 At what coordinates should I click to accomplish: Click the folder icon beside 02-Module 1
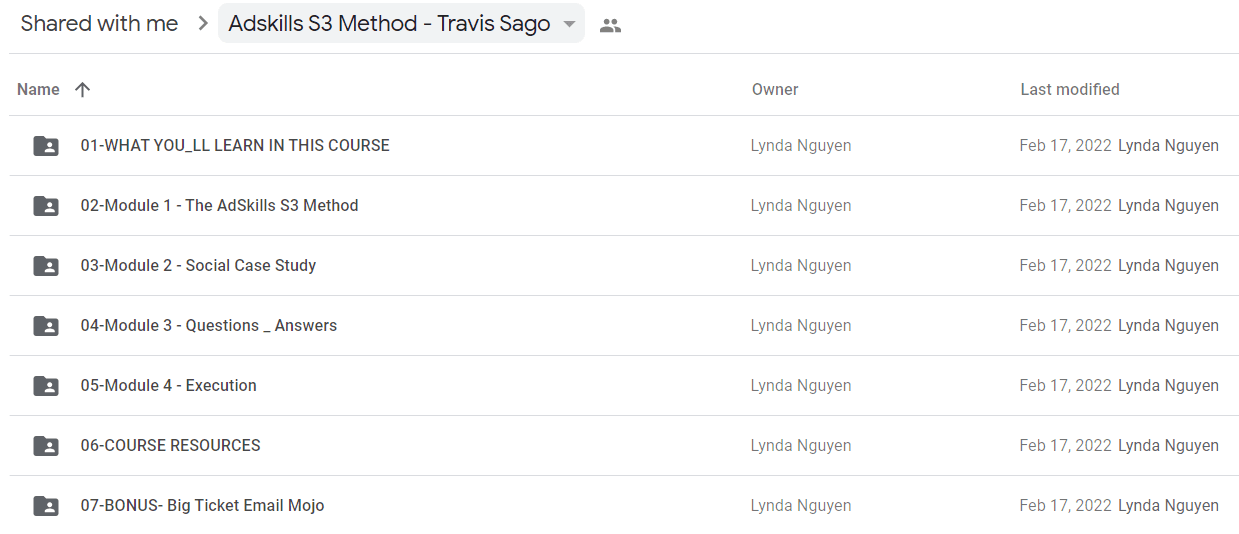(46, 206)
